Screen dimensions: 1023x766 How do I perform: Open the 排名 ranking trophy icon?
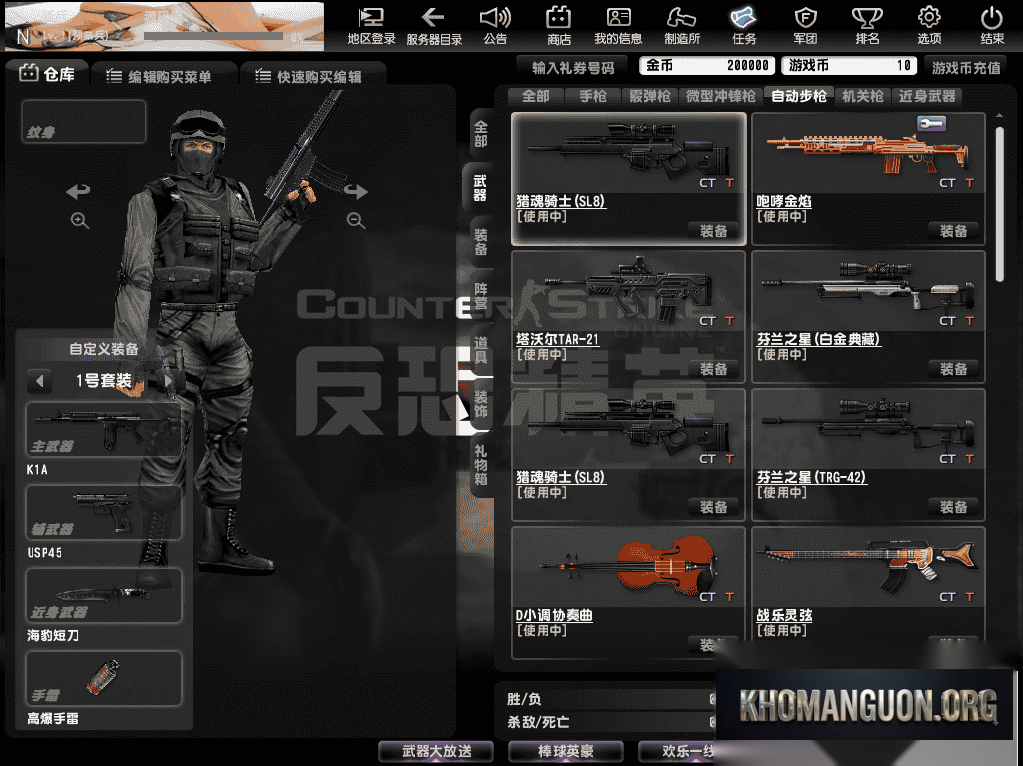[x=867, y=26]
